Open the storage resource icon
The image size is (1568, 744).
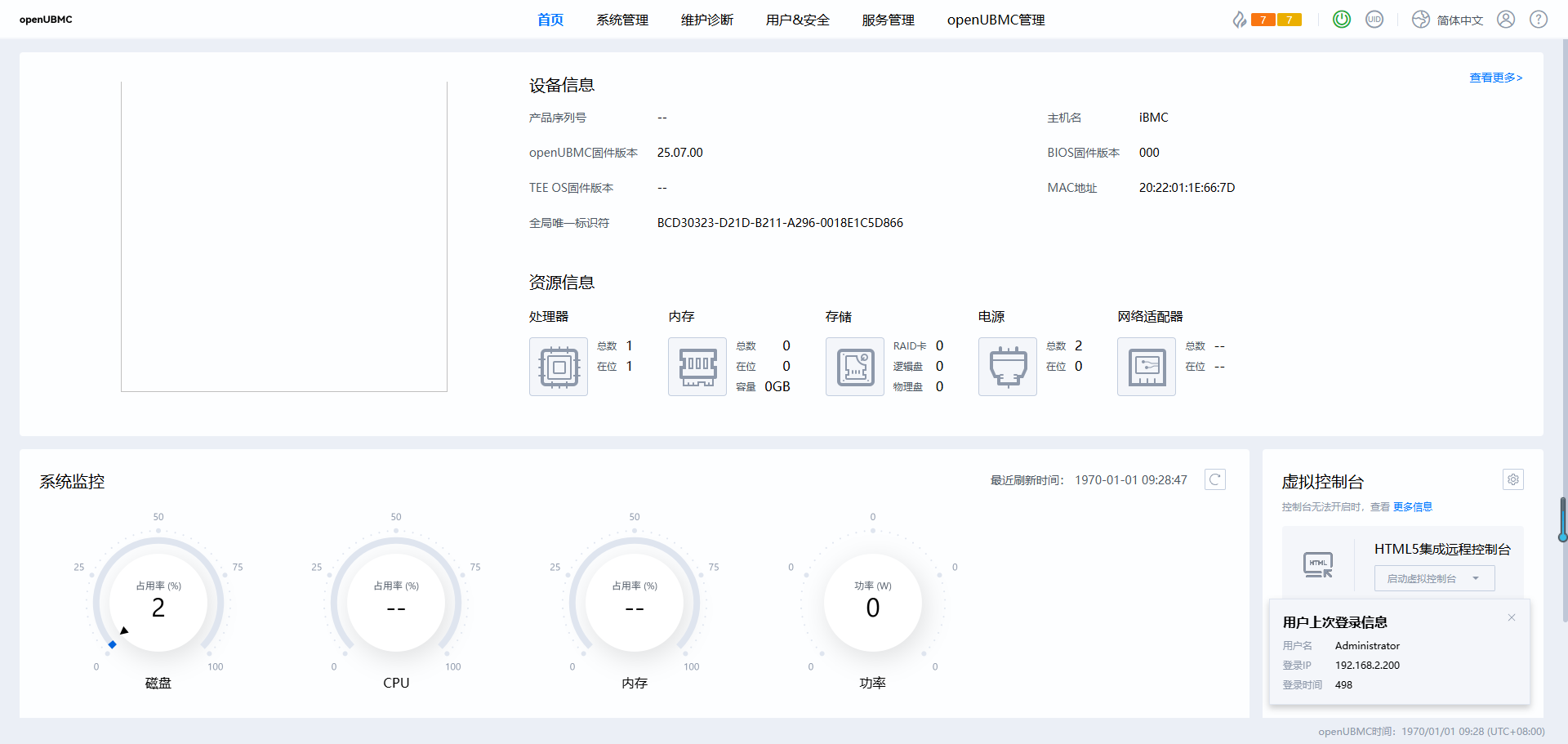(x=855, y=367)
